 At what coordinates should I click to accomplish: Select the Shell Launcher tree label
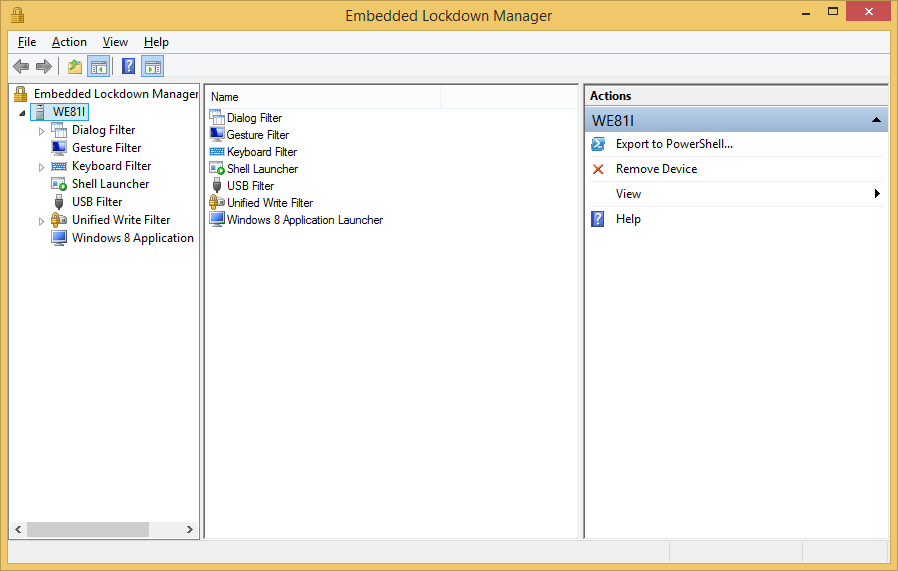111,184
